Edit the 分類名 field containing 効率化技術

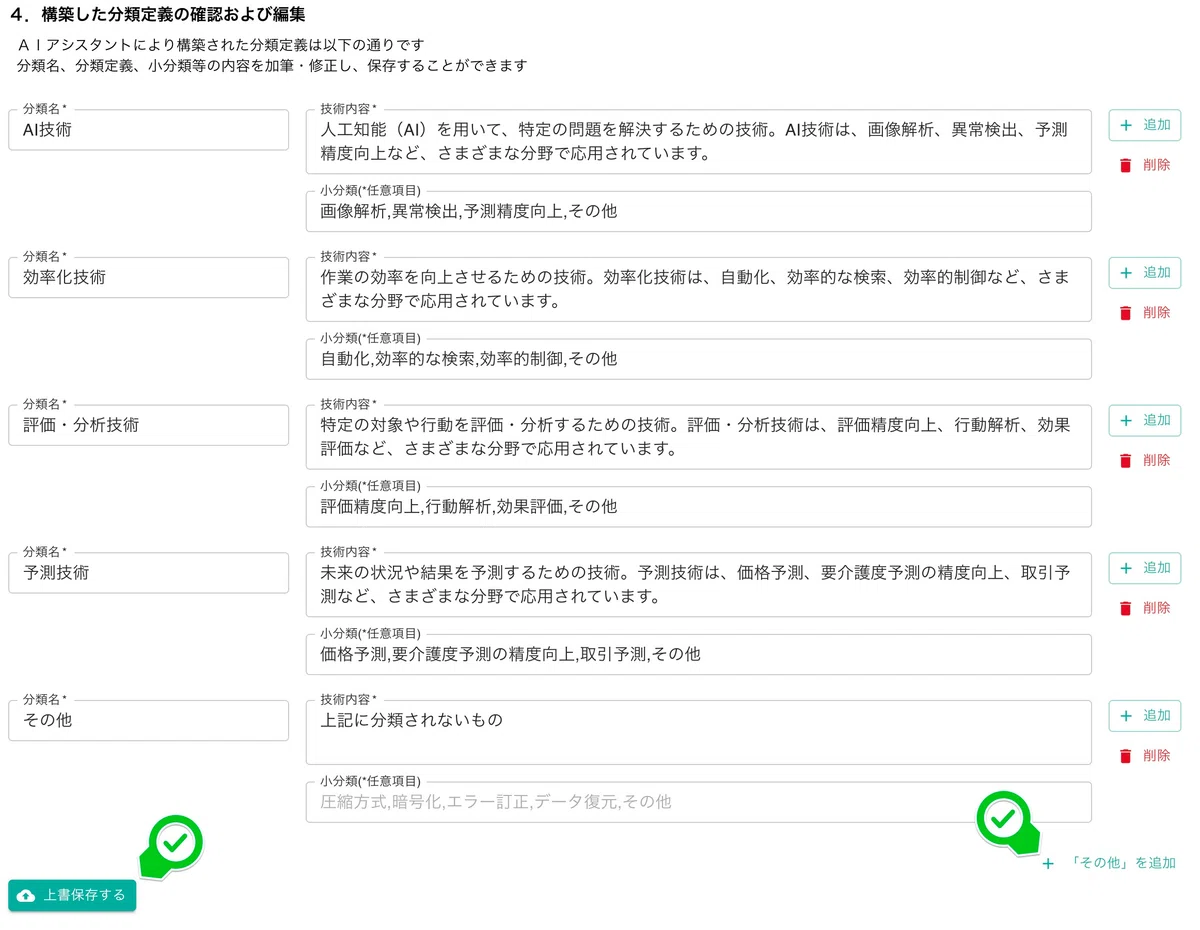[x=149, y=278]
